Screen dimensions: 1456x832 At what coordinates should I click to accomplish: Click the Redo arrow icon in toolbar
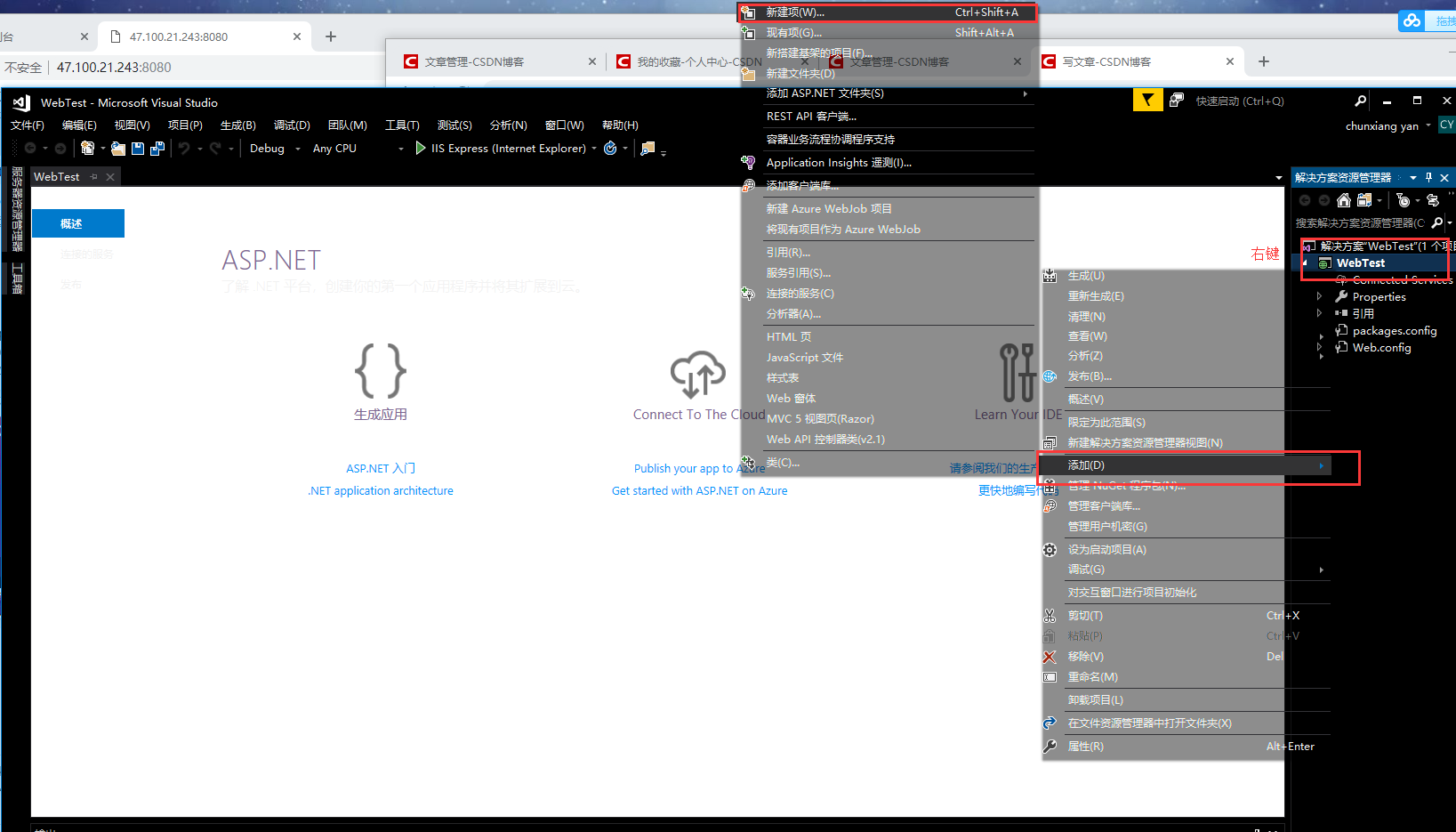215,148
